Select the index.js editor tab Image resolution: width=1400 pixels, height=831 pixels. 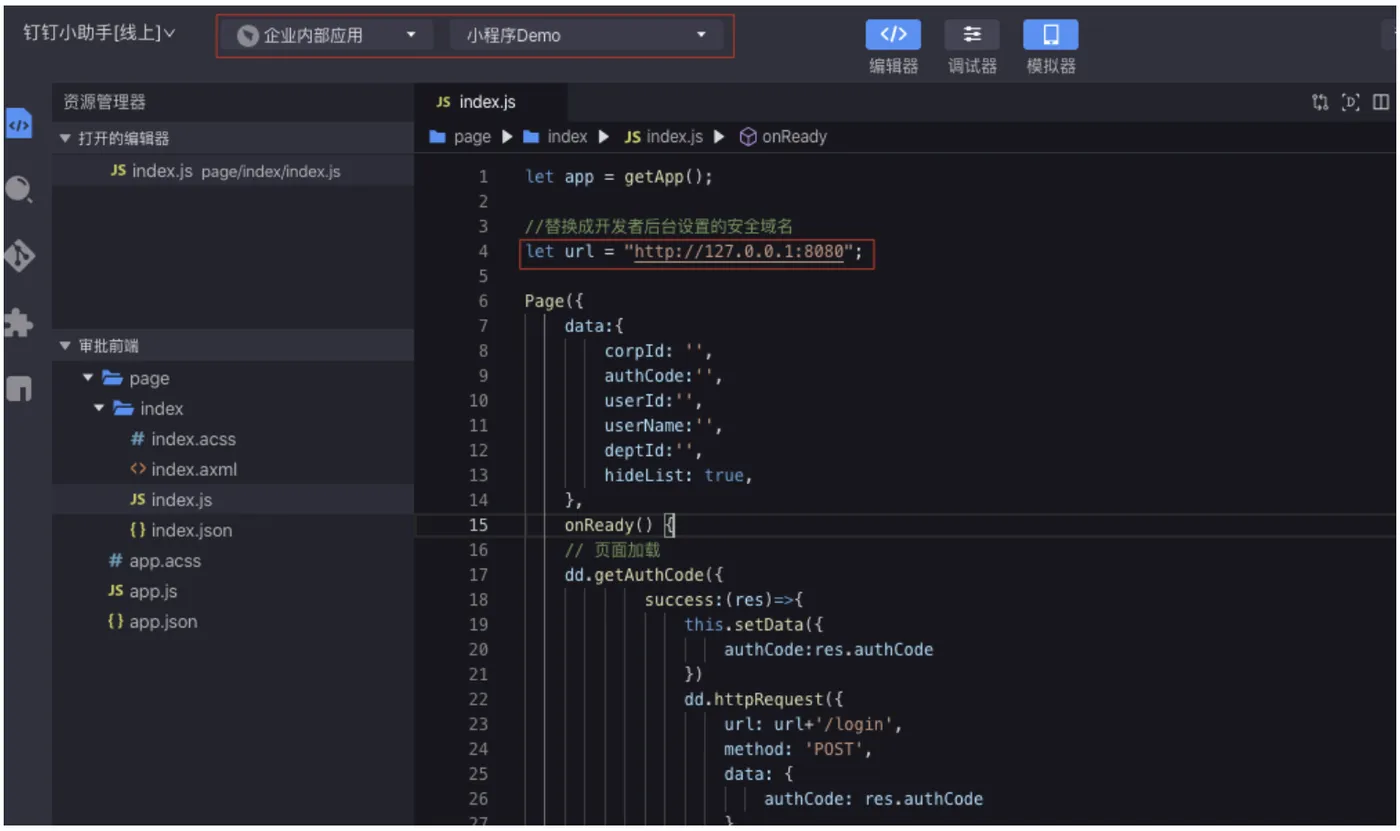click(x=490, y=102)
